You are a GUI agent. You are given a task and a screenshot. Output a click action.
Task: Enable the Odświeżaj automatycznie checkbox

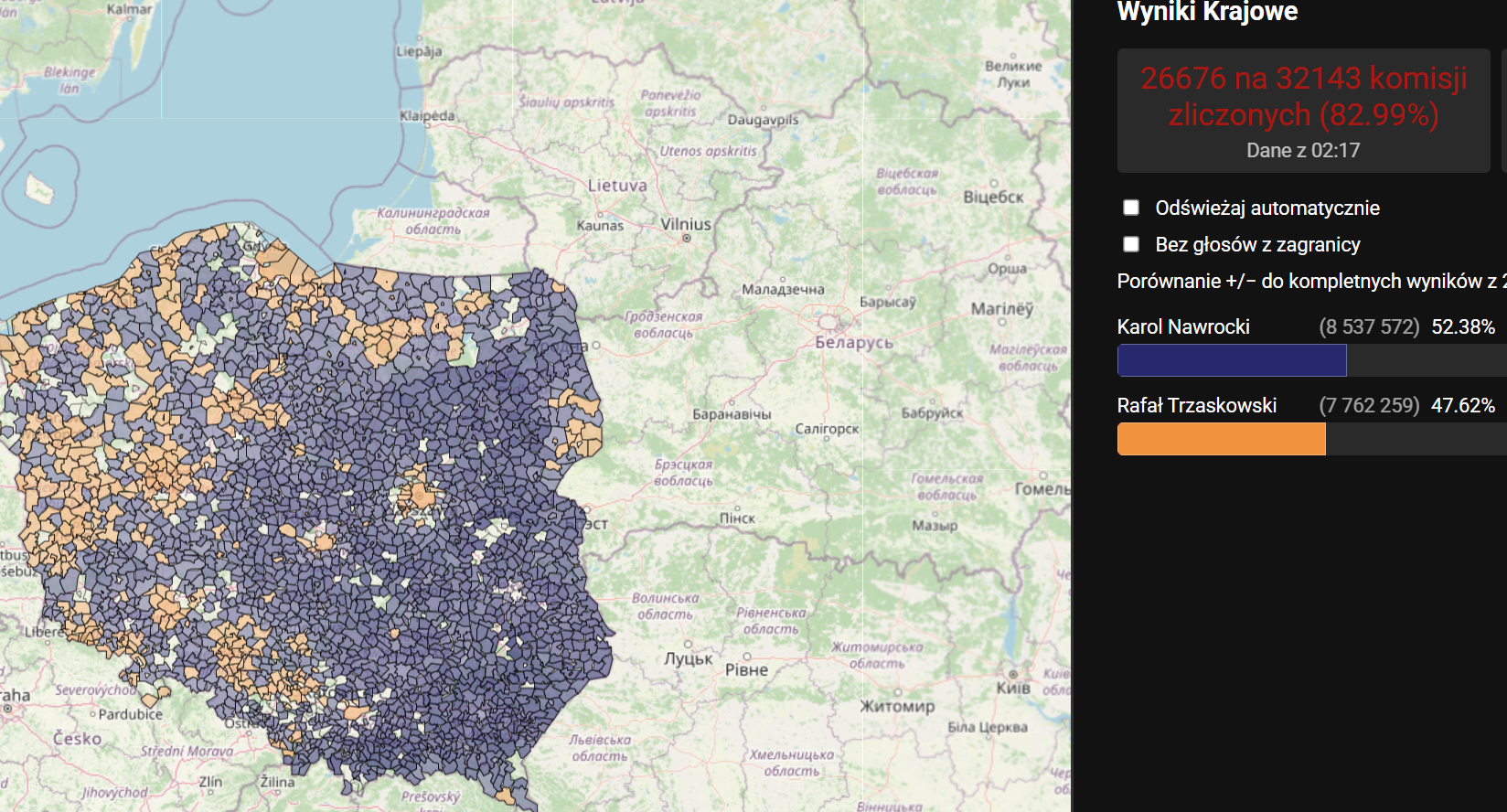click(1131, 208)
